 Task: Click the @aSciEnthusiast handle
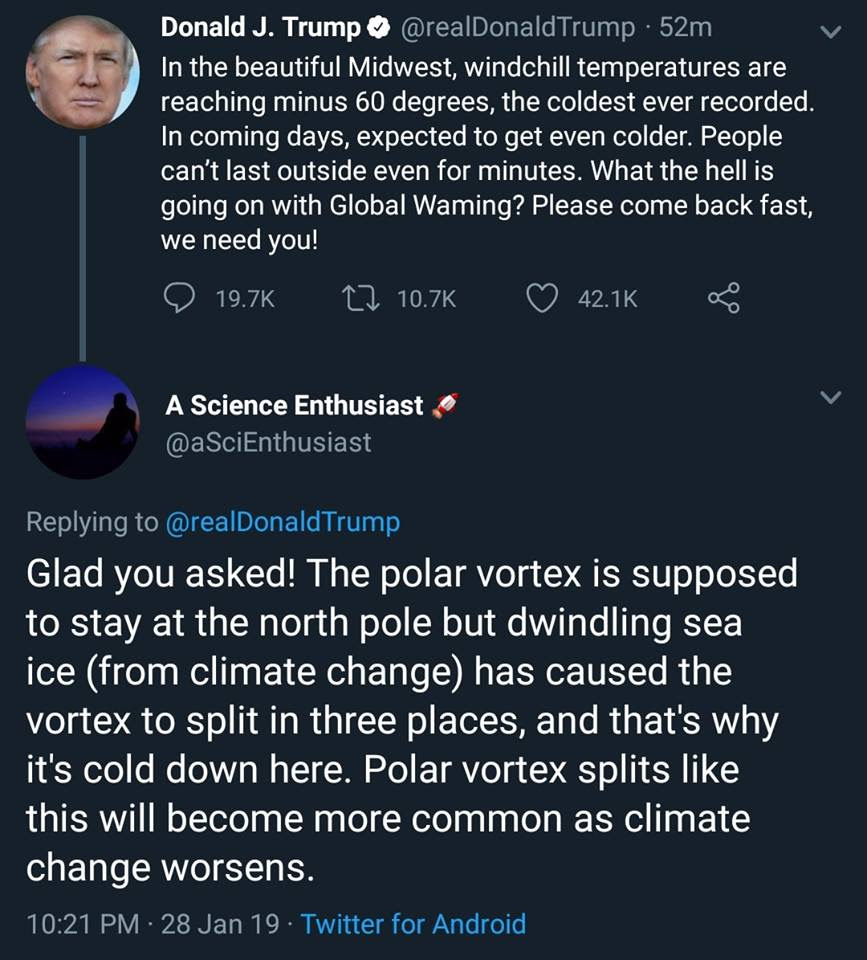(x=268, y=443)
